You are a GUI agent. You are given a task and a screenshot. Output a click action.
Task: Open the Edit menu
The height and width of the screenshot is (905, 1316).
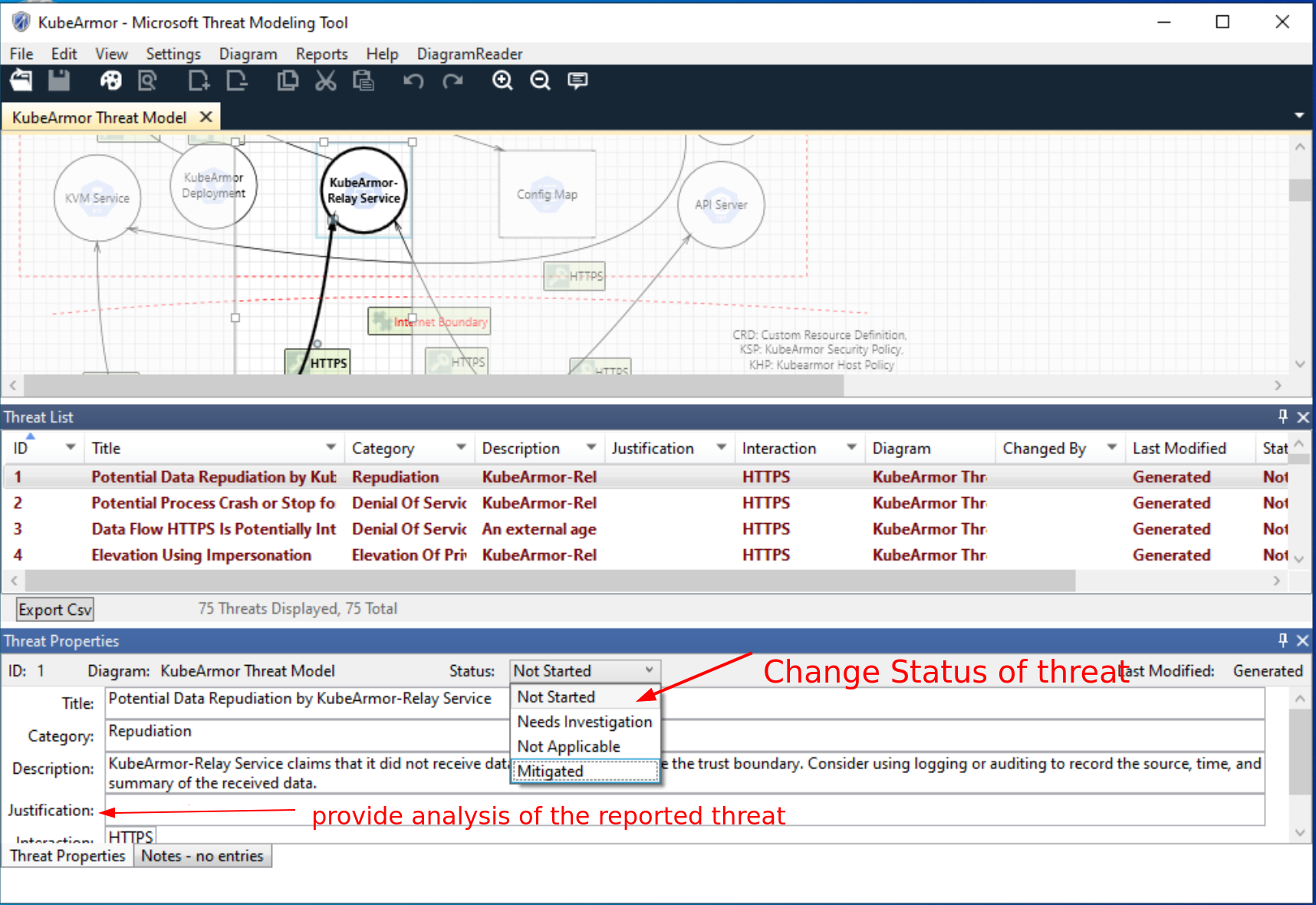click(64, 54)
